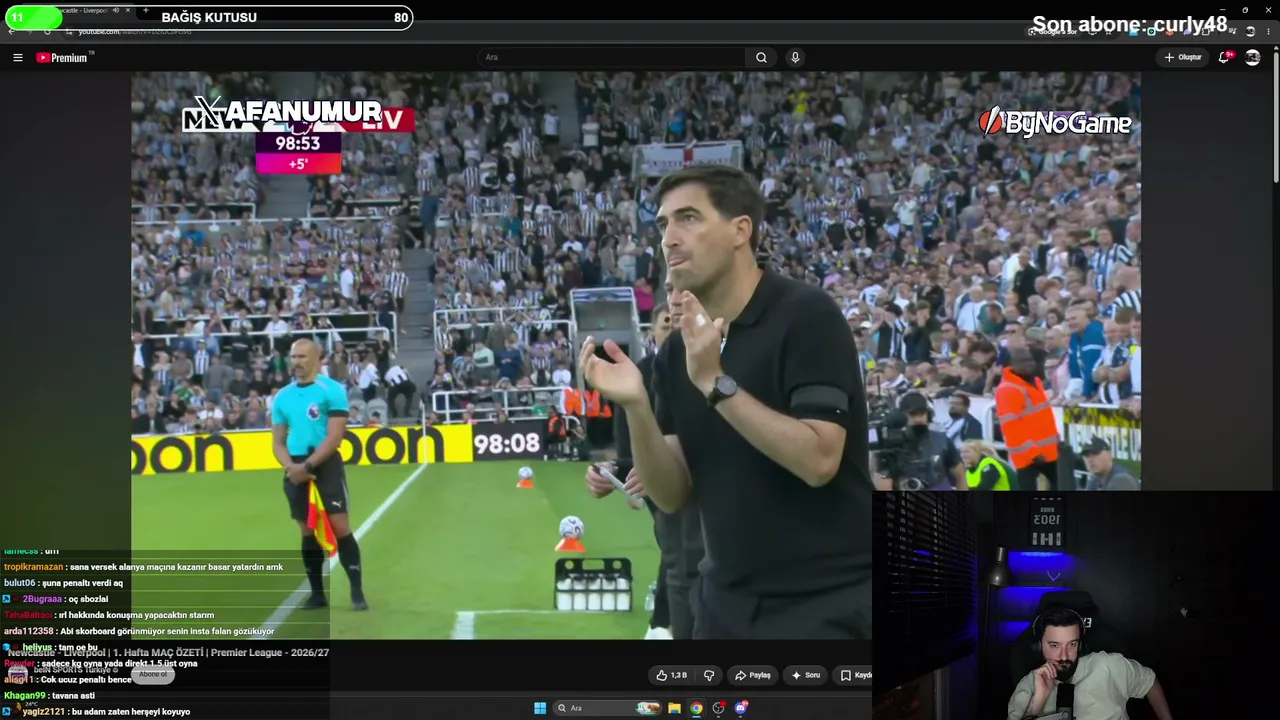Click the video title Newcastle - Liverpool
The width and height of the screenshot is (1280, 720).
168,652
